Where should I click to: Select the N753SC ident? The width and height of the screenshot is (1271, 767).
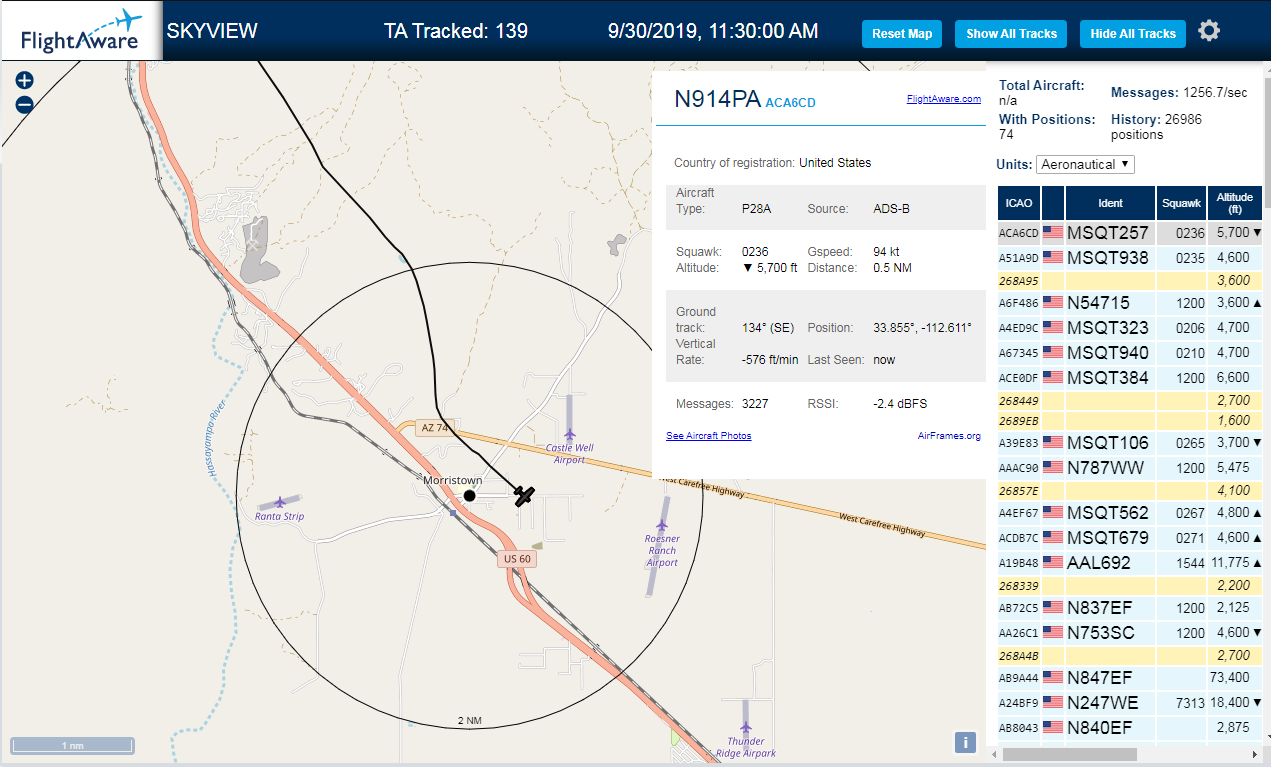pyautogui.click(x=1101, y=632)
